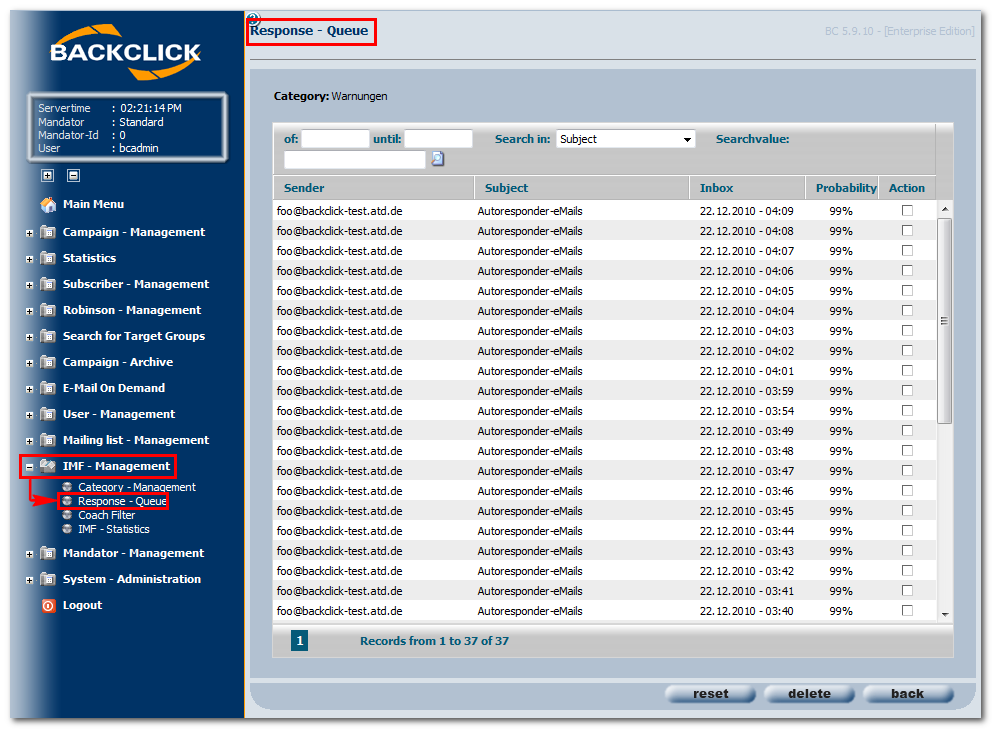Image resolution: width=992 pixels, height=729 pixels.
Task: Click the System - Administration folder icon
Action: [47, 579]
